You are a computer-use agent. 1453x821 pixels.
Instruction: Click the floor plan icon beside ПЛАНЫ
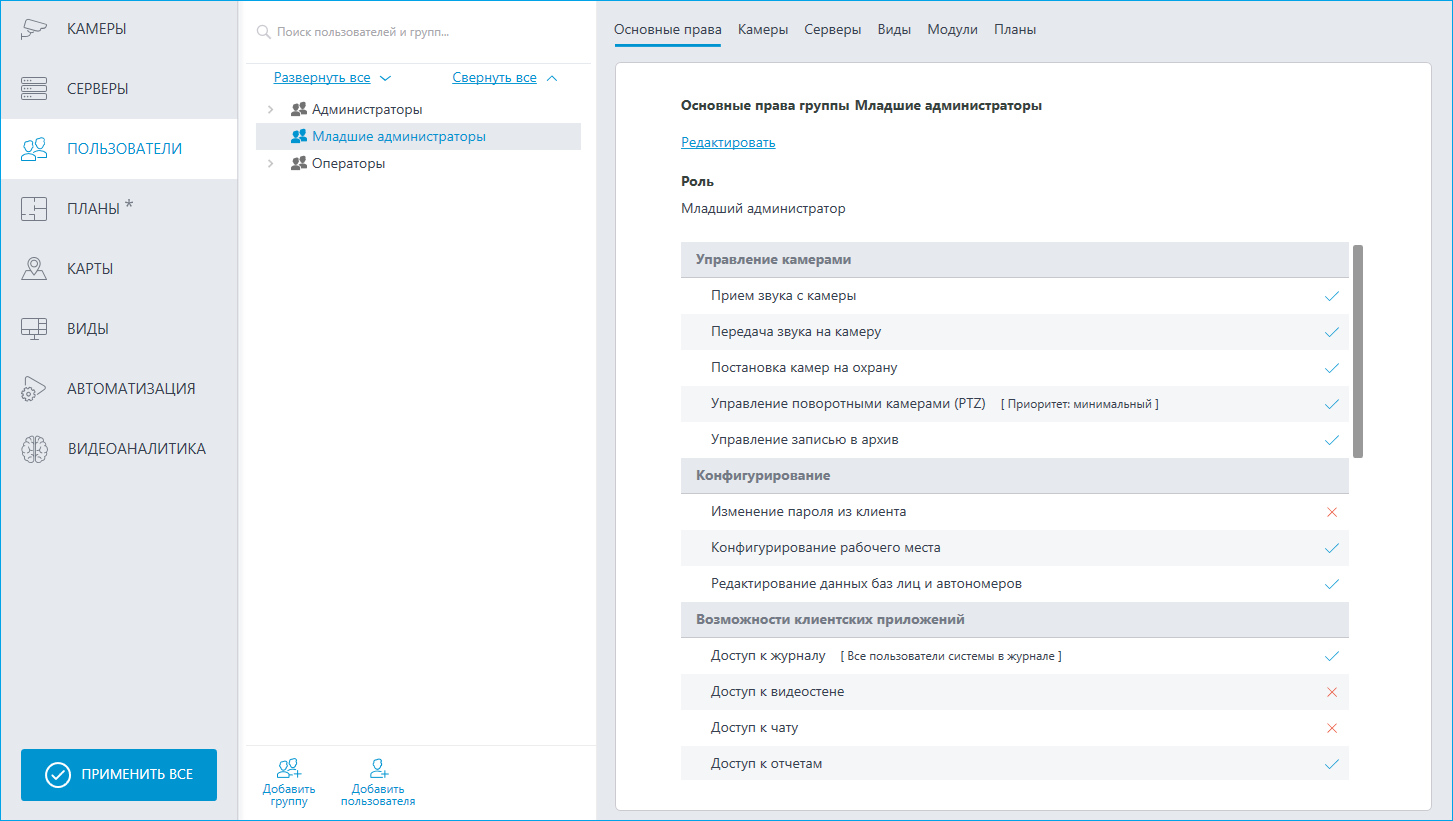pos(34,209)
